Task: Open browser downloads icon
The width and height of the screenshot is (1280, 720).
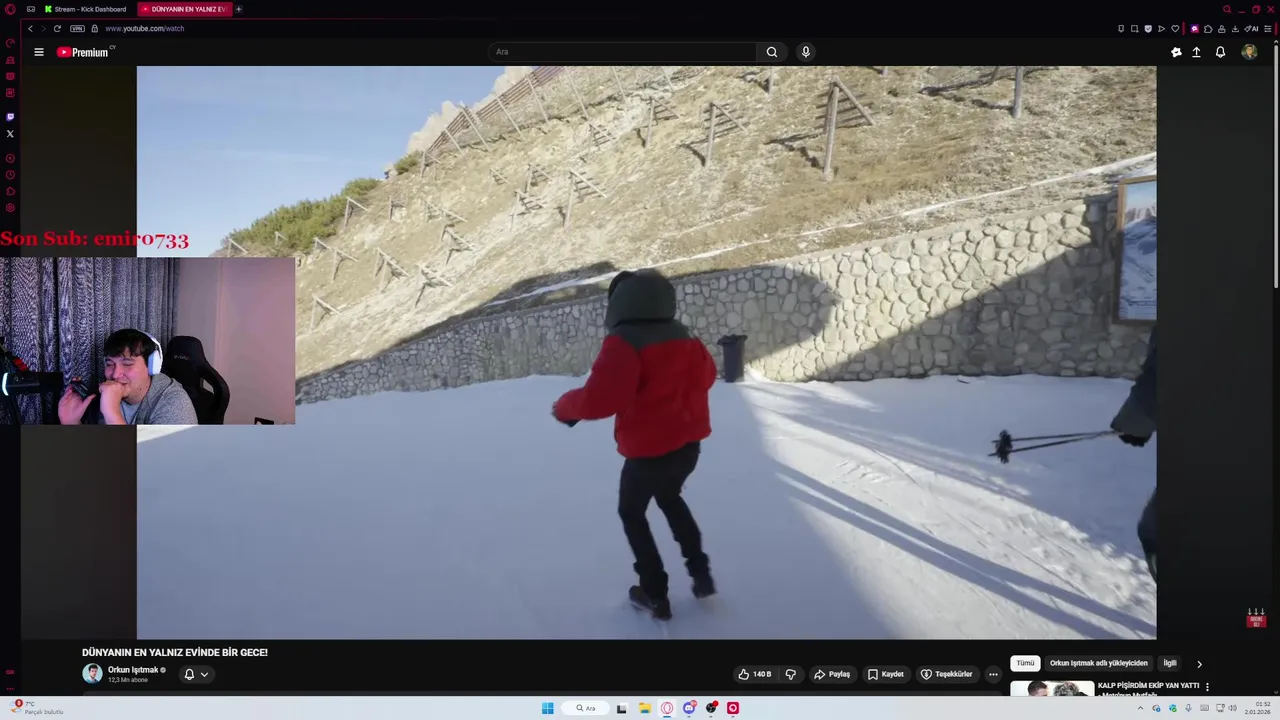Action: coord(1235,28)
